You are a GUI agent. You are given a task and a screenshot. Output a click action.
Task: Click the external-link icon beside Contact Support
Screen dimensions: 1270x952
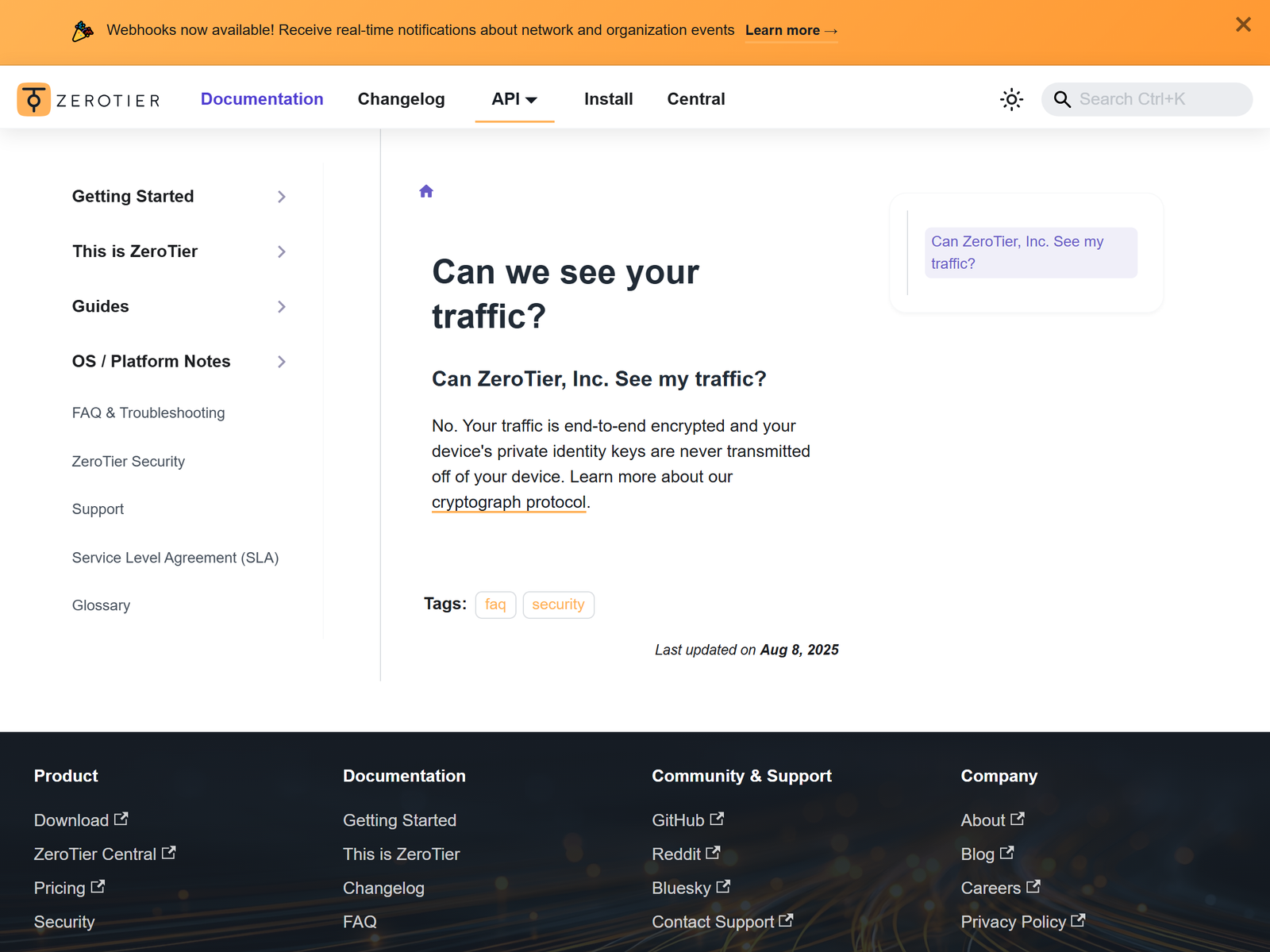(x=786, y=920)
